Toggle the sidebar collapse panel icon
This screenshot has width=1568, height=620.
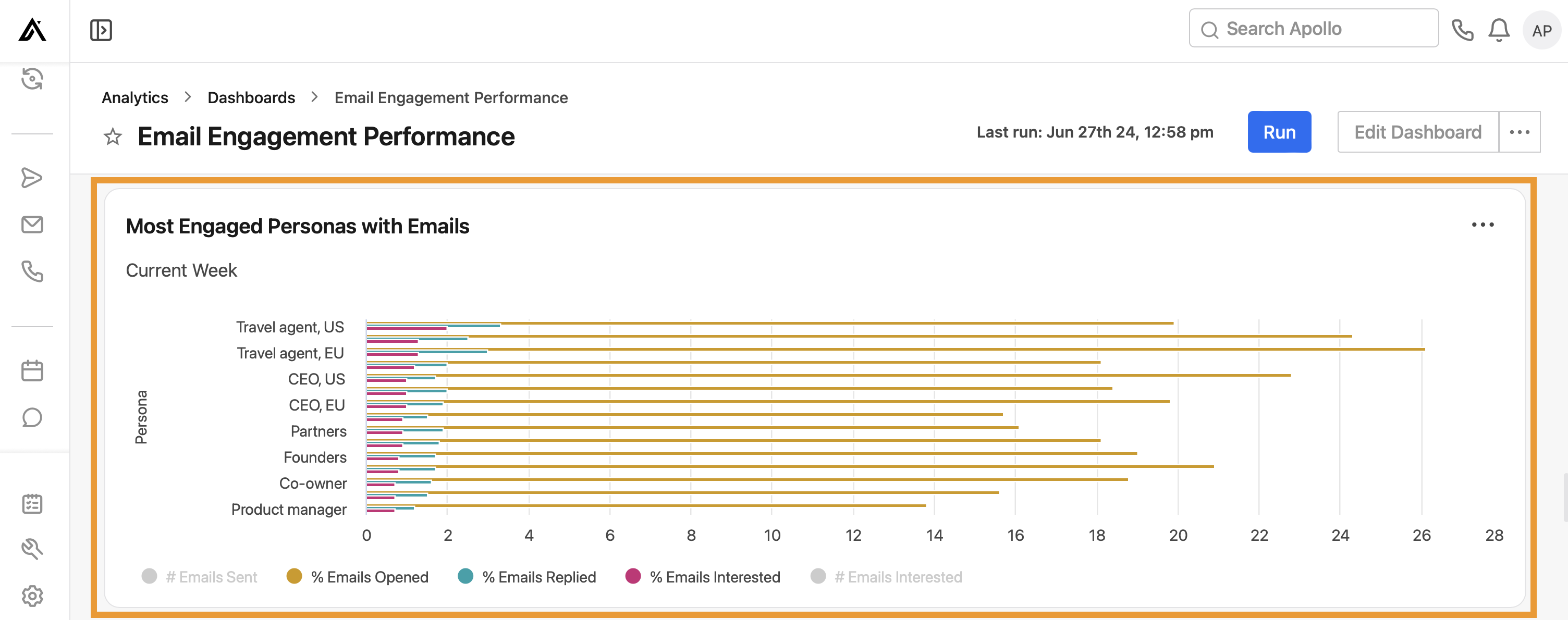click(x=101, y=30)
